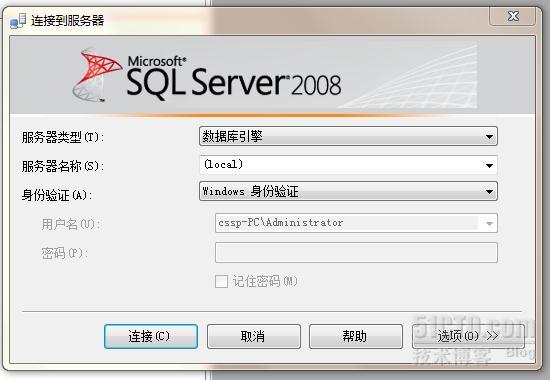Image resolution: width=550 pixels, height=380 pixels.
Task: Toggle Remember password (记住密码) checkbox
Action: click(221, 281)
